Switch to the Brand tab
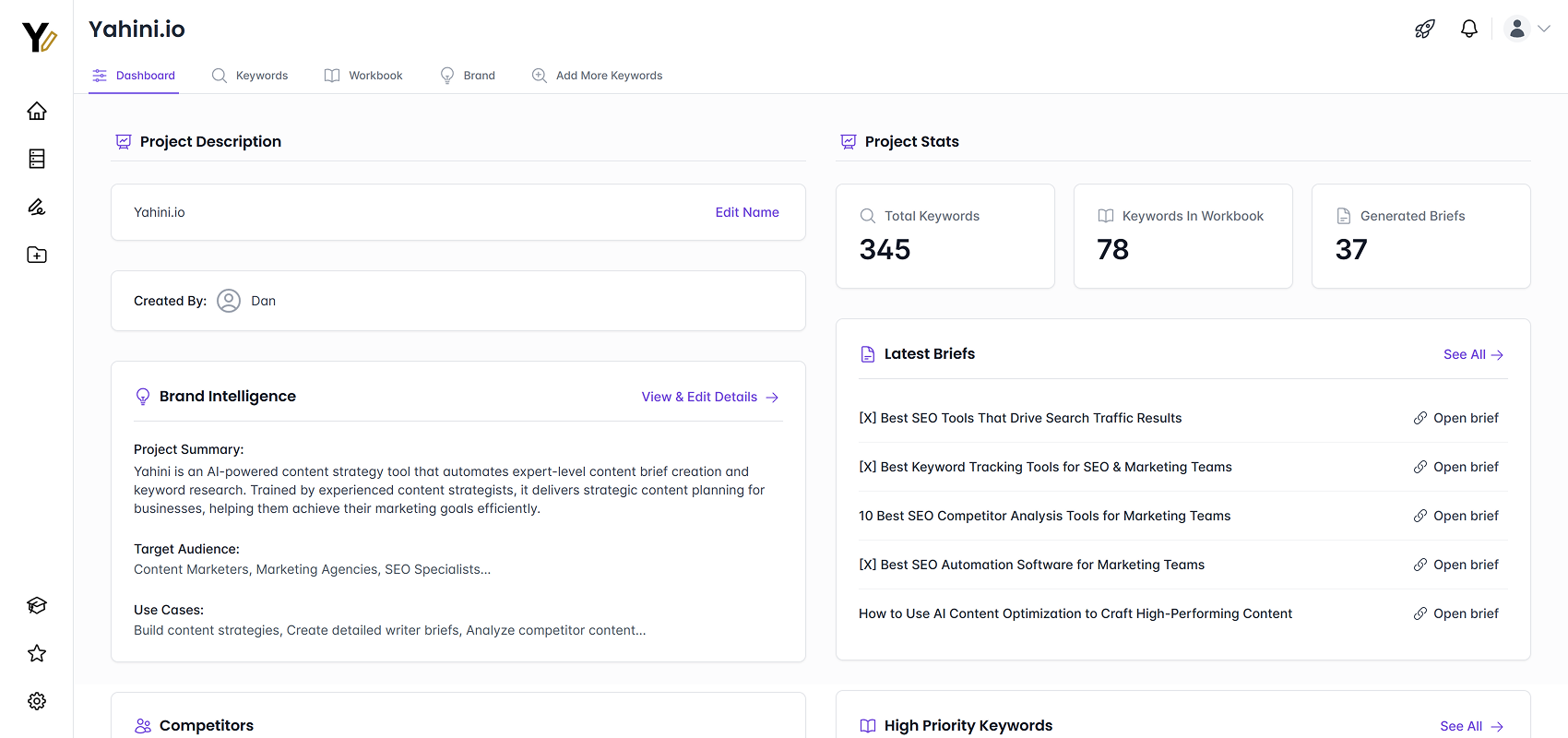This screenshot has width=1568, height=738. [468, 76]
